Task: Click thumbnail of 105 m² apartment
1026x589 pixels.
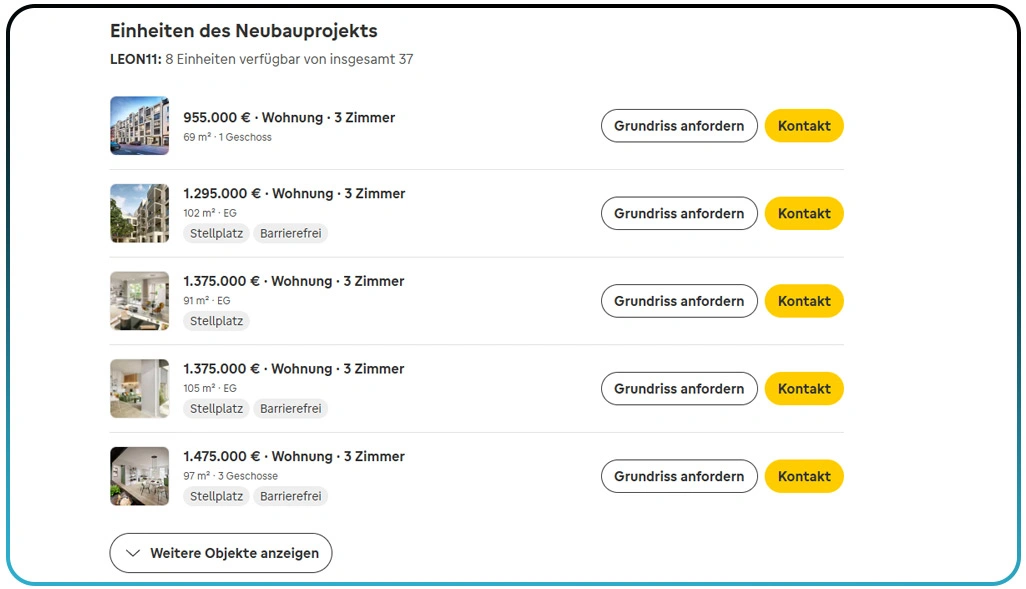Action: click(x=139, y=388)
